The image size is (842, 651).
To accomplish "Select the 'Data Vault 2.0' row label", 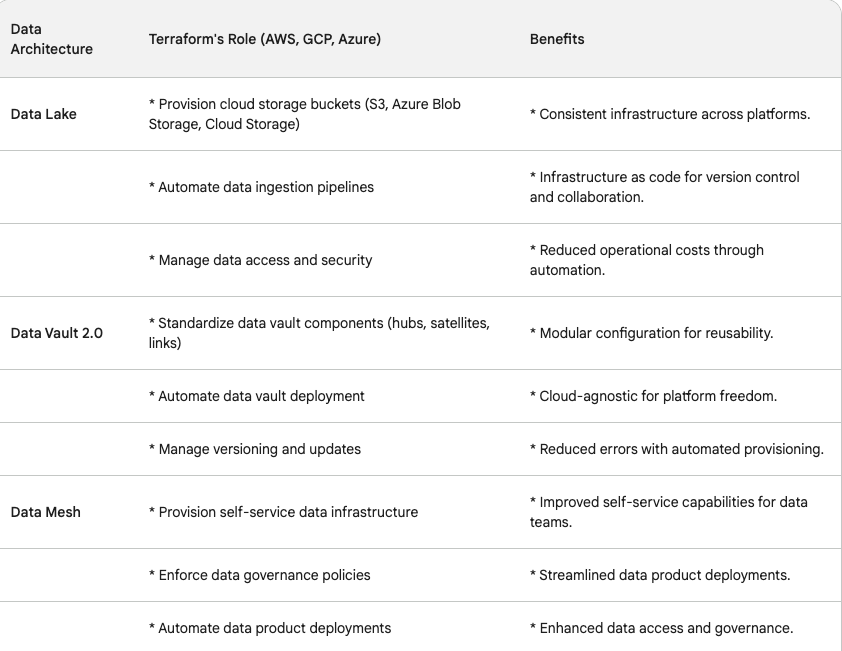I will point(56,333).
